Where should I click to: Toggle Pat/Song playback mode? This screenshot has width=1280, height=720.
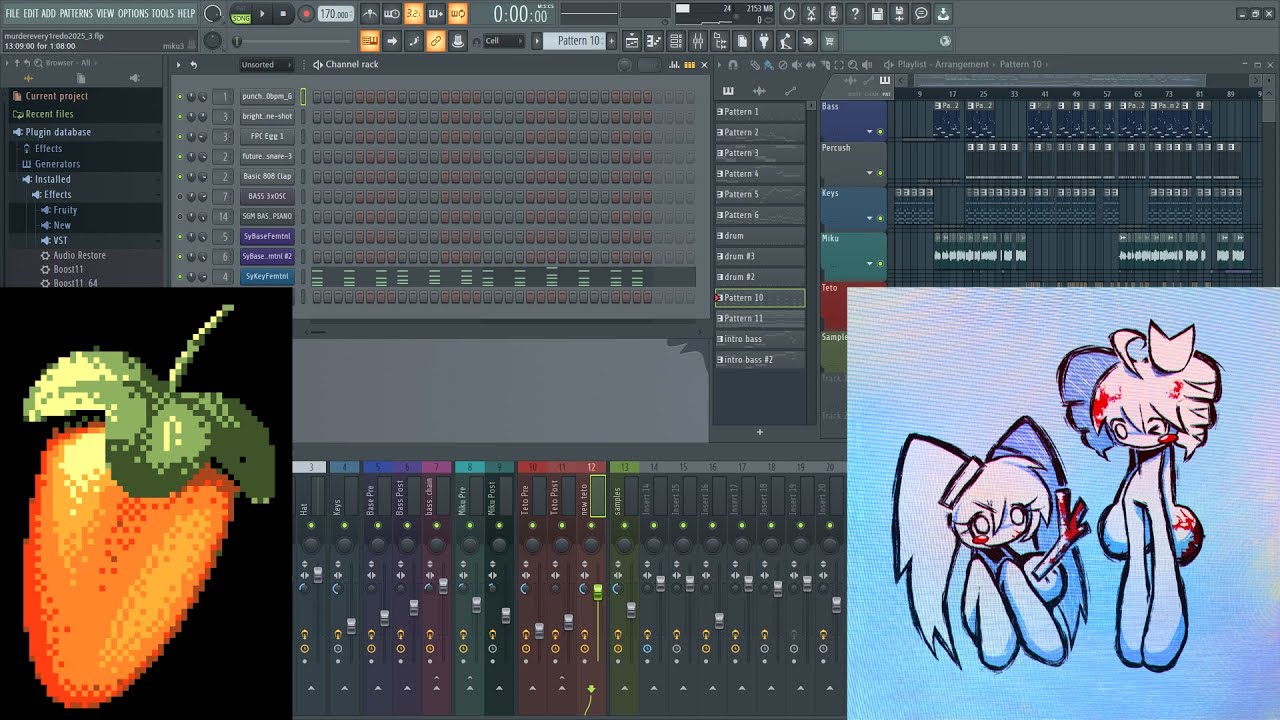241,14
